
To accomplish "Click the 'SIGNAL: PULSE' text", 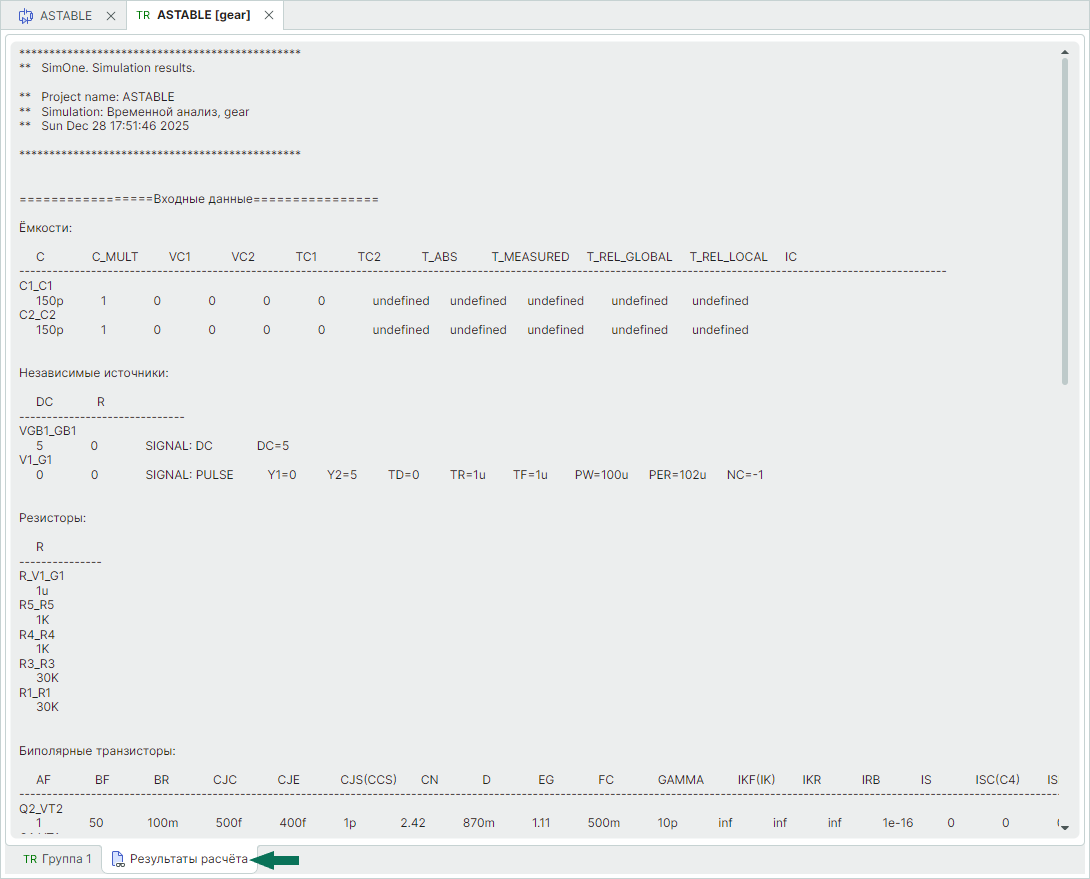I will point(189,475).
